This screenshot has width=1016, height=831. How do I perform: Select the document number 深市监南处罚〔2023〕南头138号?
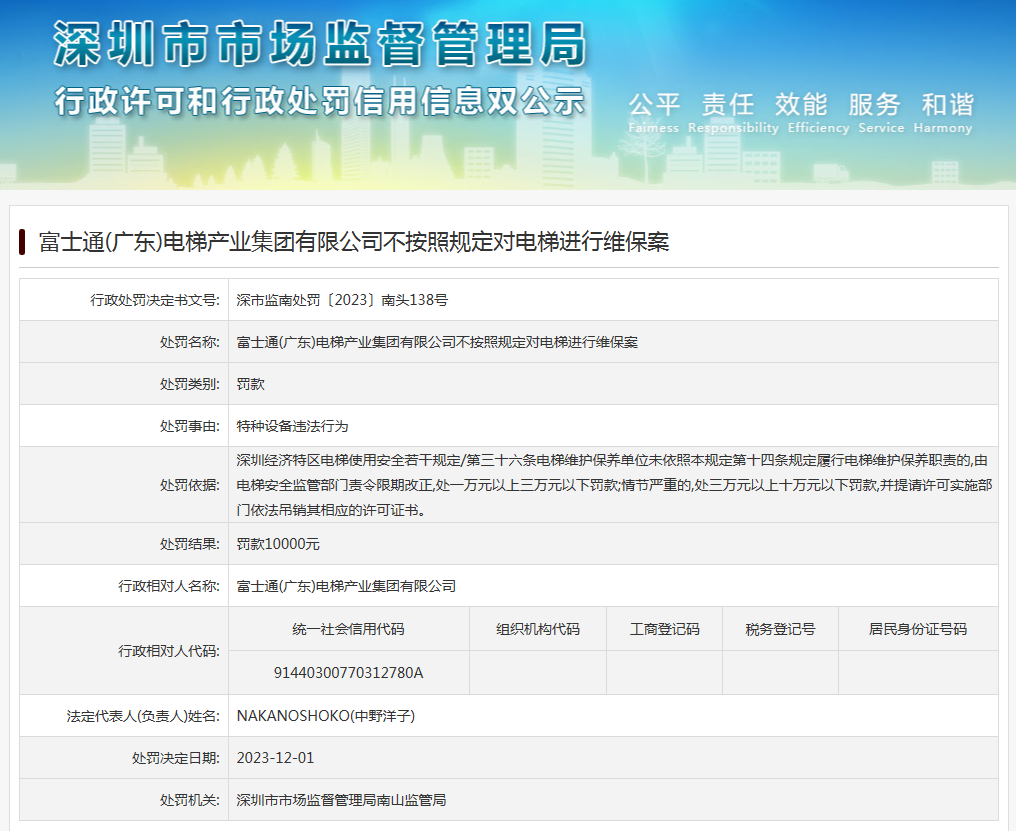[x=342, y=300]
